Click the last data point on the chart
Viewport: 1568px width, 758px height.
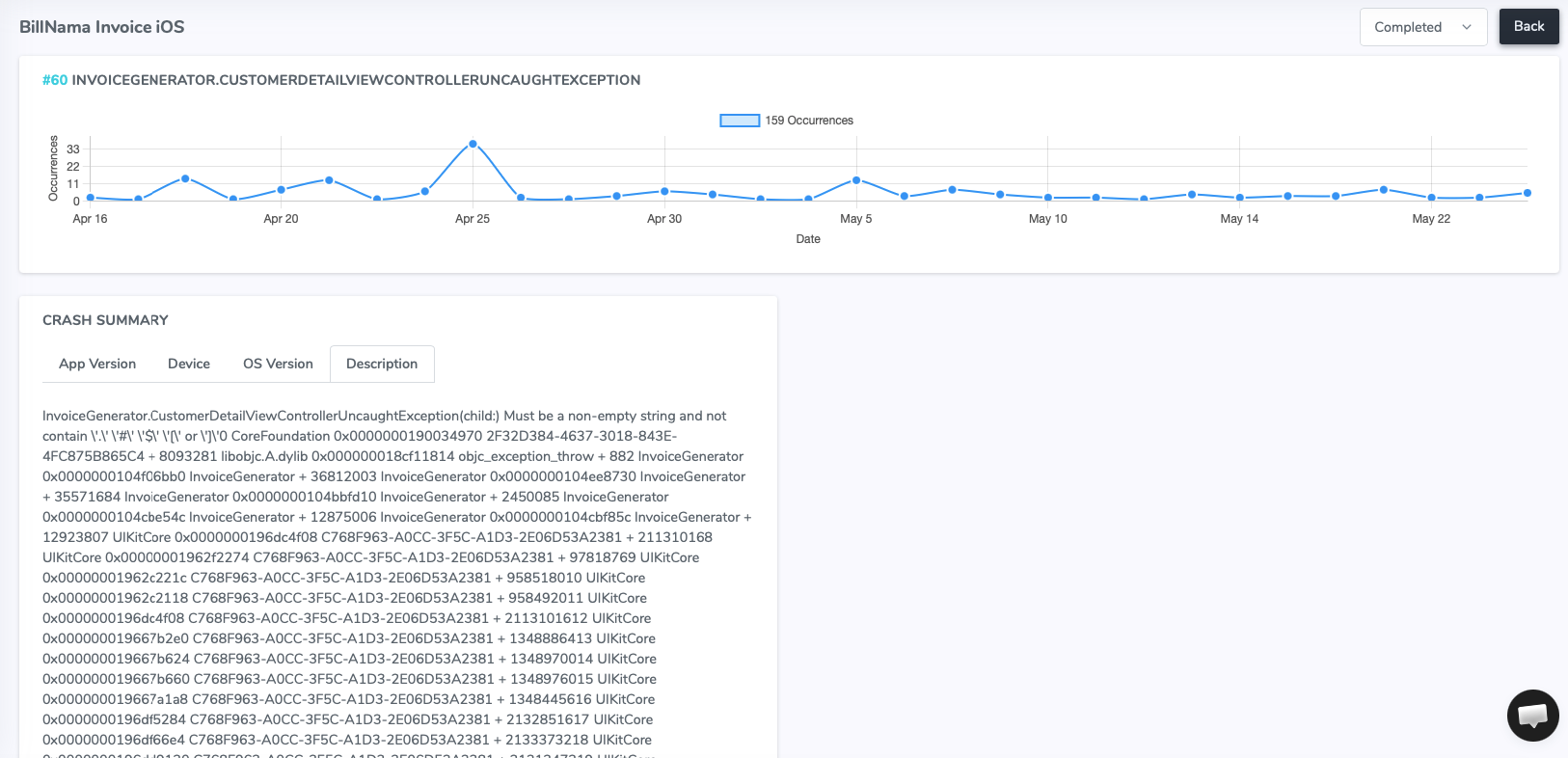(1527, 193)
